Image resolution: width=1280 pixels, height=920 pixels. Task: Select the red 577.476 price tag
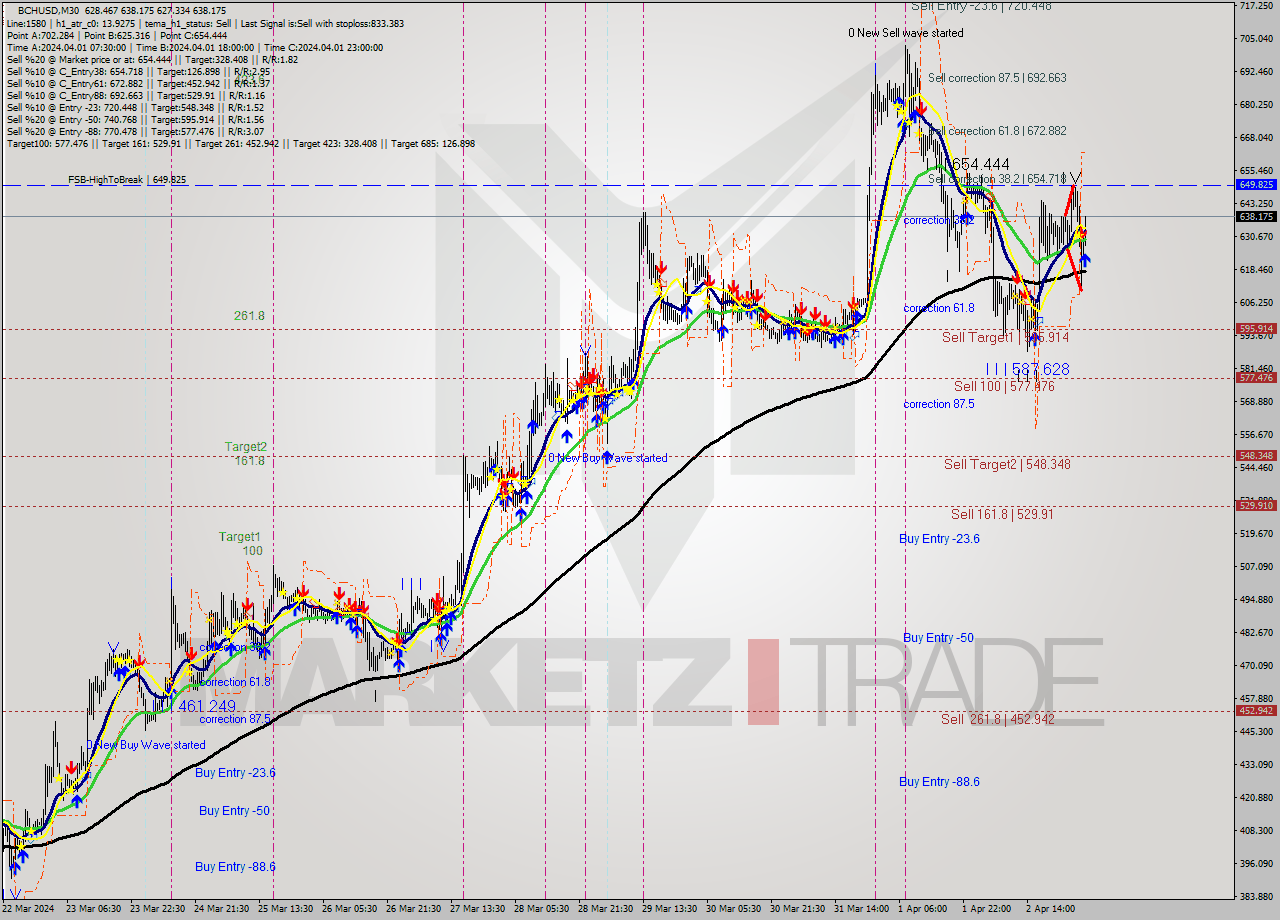1256,378
